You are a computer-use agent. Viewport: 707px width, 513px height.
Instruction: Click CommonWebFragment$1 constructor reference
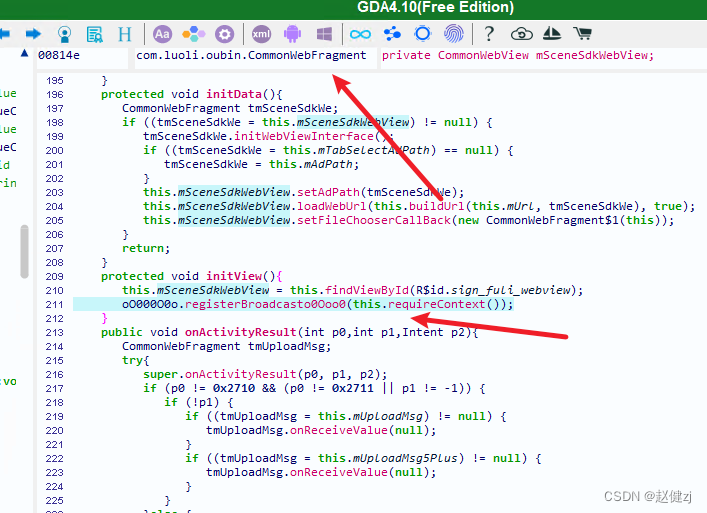552,220
